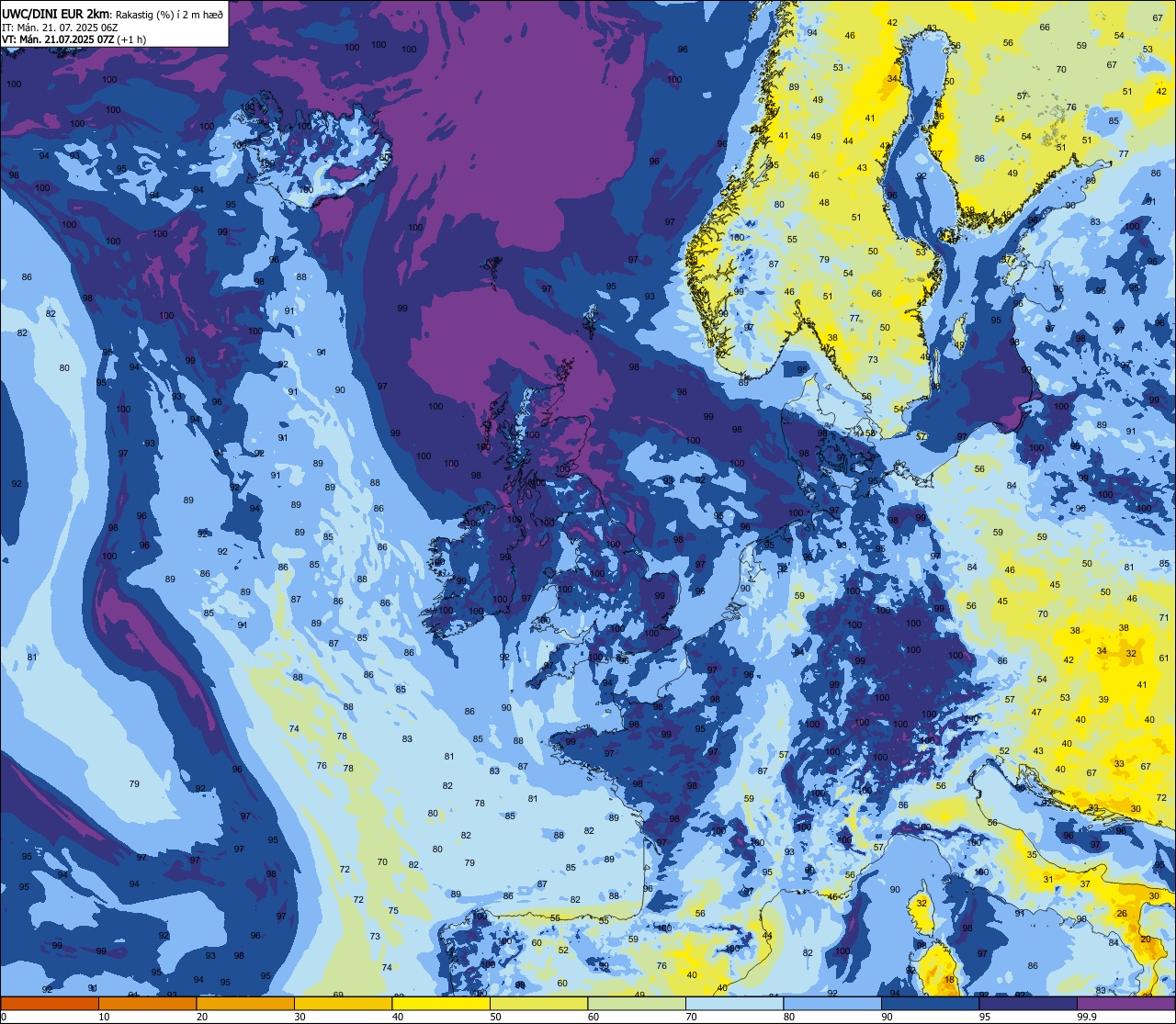
Task: Click the '80' tick label on the legend bar
Action: 789,1017
